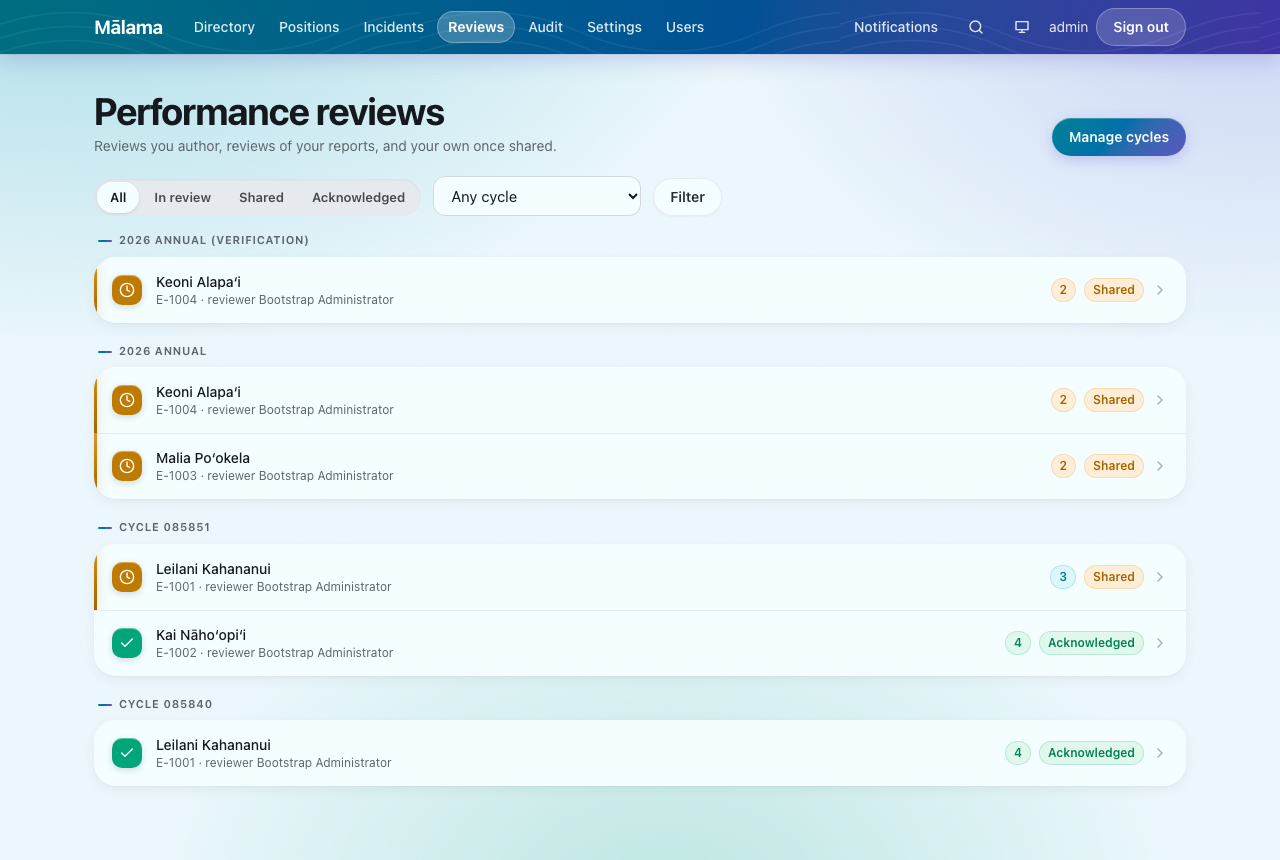Click clock icon for Keoni Alapaʻi verification review
1280x860 pixels.
127,290
